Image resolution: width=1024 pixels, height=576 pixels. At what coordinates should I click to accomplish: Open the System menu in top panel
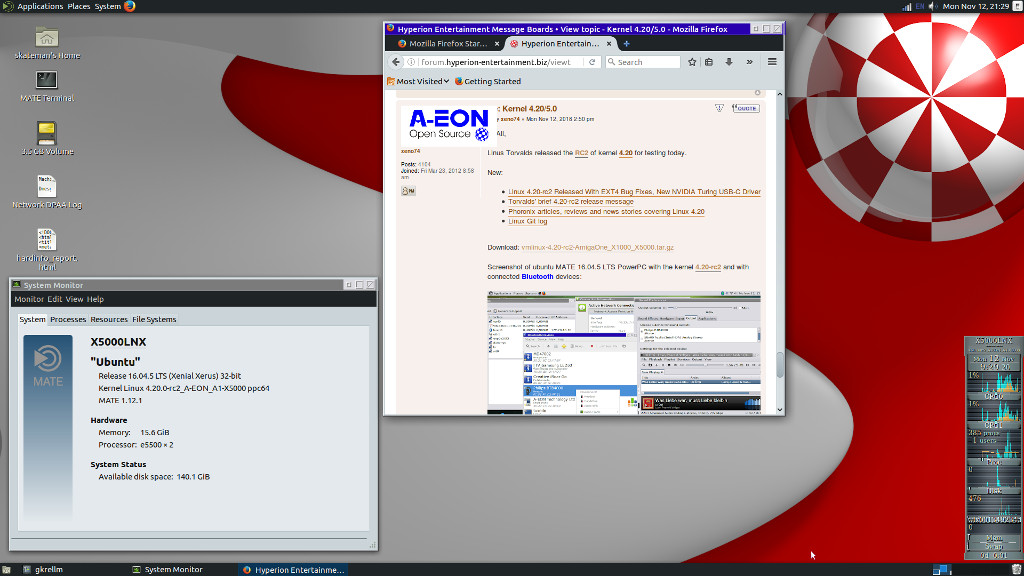point(108,6)
